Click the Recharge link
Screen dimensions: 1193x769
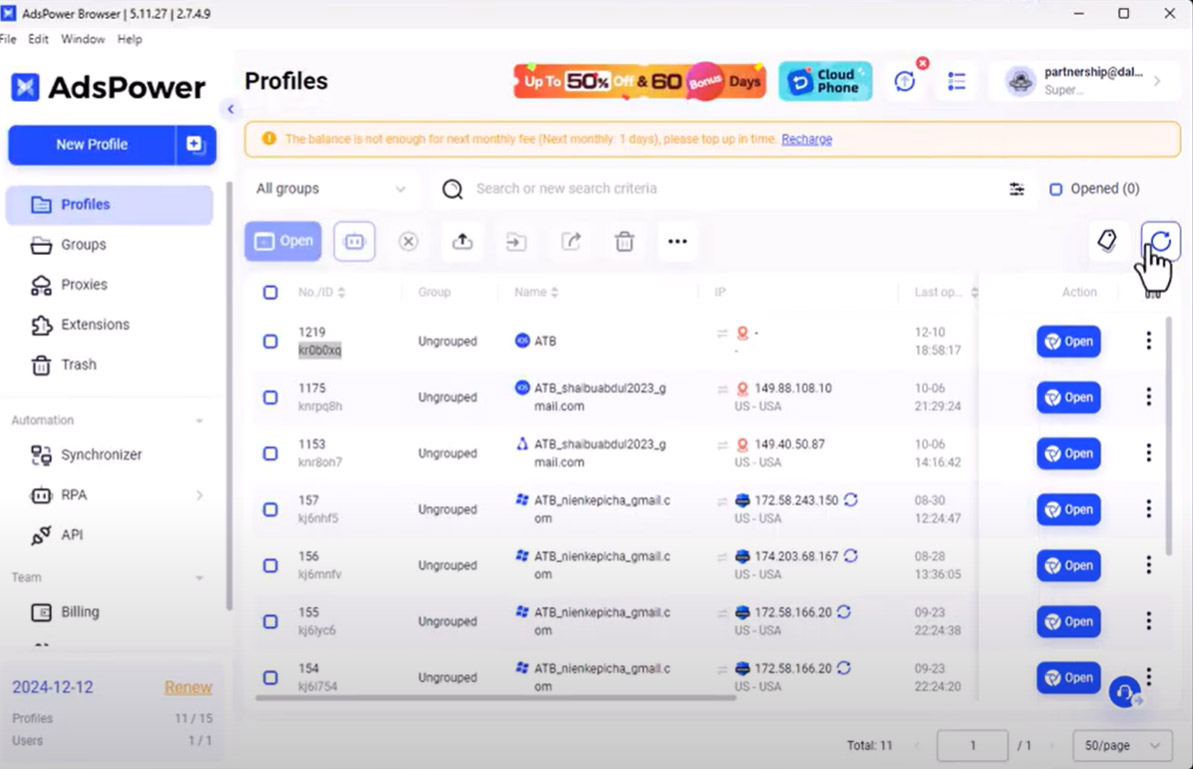pos(806,139)
